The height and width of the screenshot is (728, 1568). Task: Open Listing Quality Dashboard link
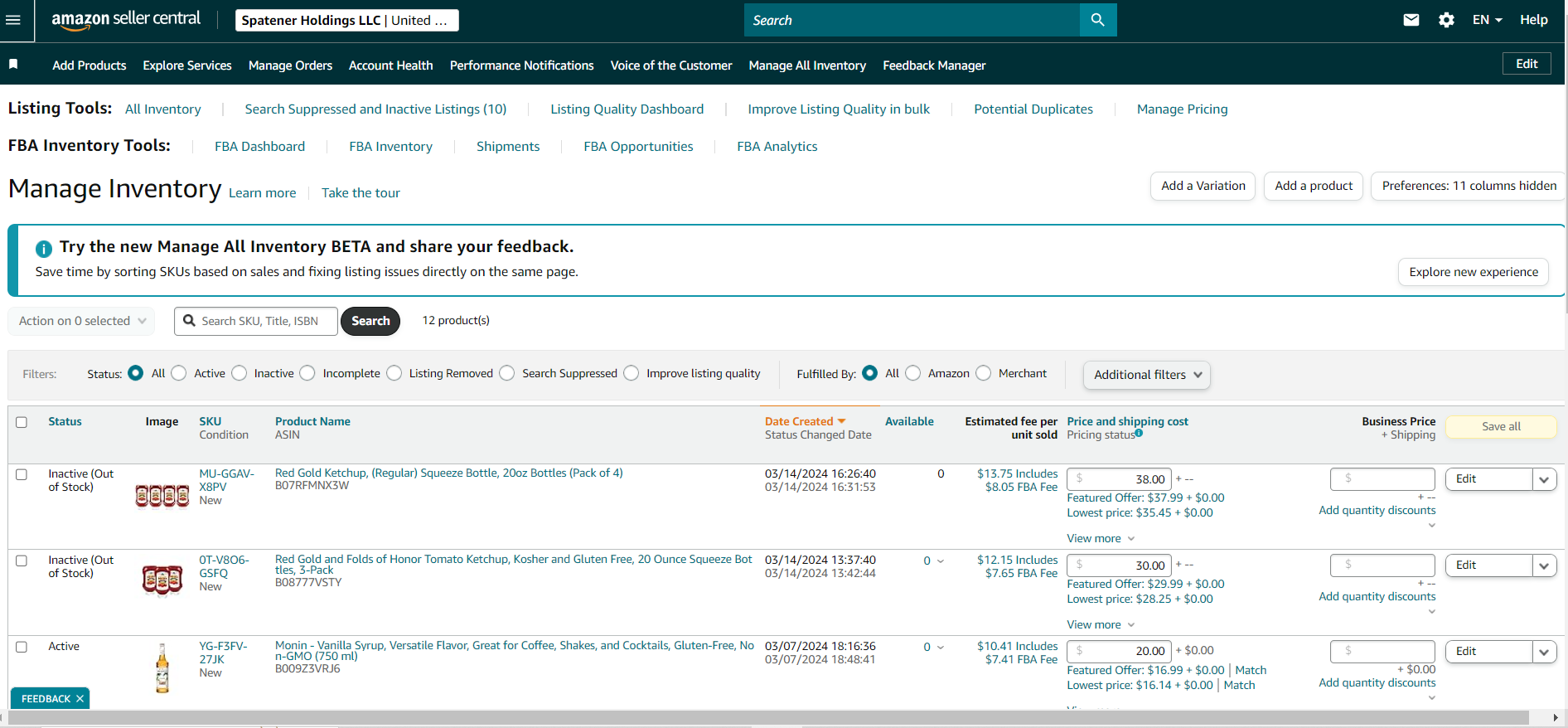coord(627,109)
